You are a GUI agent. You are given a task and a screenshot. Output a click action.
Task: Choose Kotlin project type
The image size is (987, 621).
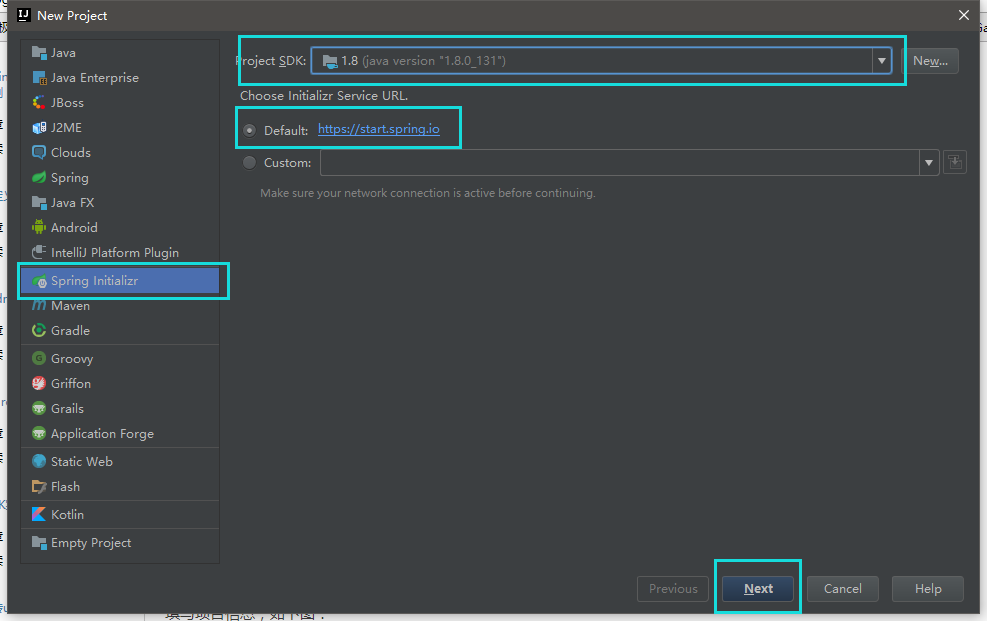pos(67,515)
